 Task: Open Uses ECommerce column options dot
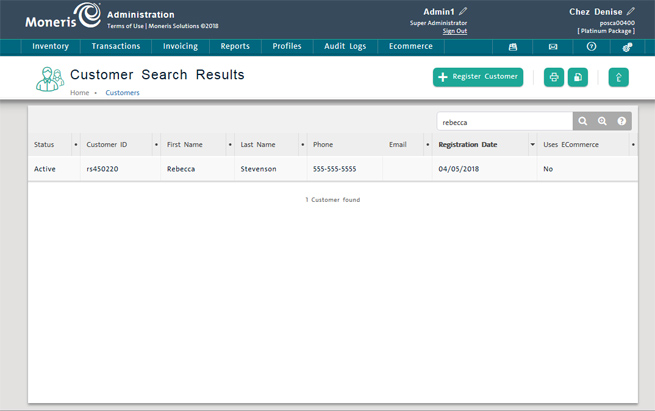[x=633, y=145]
